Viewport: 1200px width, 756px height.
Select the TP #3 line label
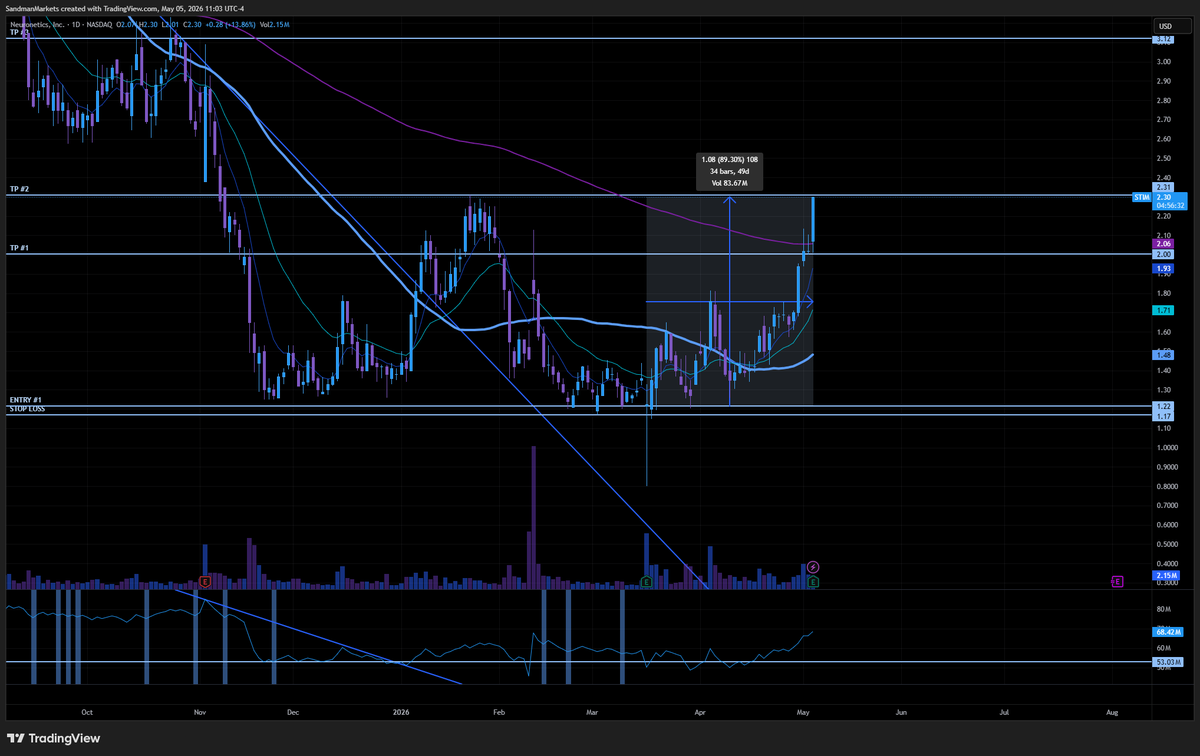click(19, 33)
